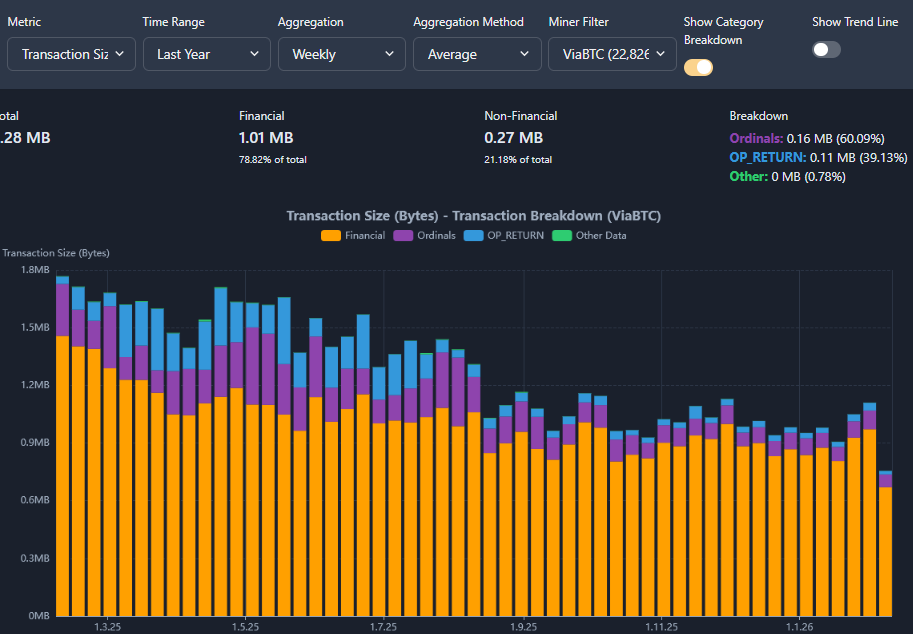Open the Metric dropdown showing Transaction Size
This screenshot has width=913, height=634.
(71, 54)
